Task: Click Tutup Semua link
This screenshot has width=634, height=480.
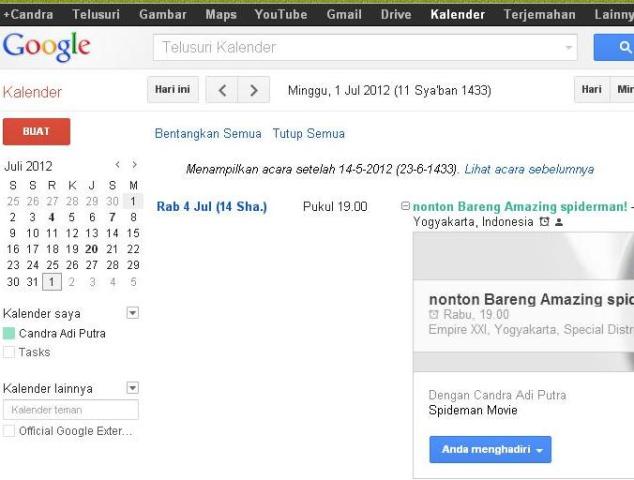Action: click(309, 133)
